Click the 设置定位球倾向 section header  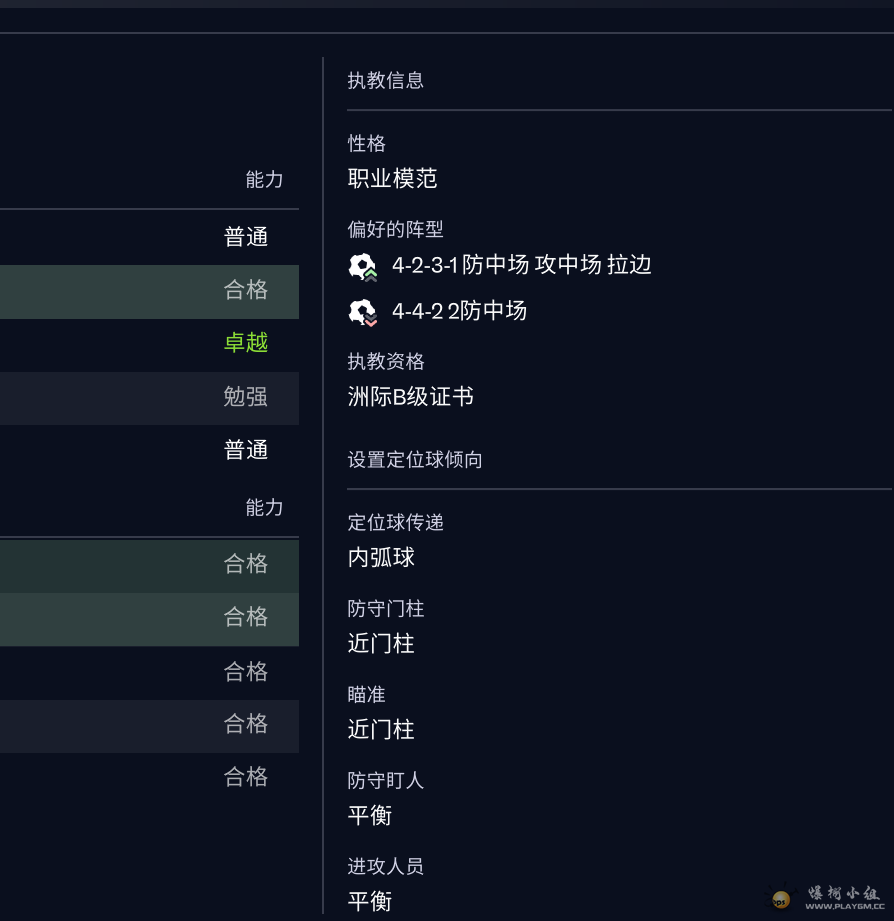point(415,460)
